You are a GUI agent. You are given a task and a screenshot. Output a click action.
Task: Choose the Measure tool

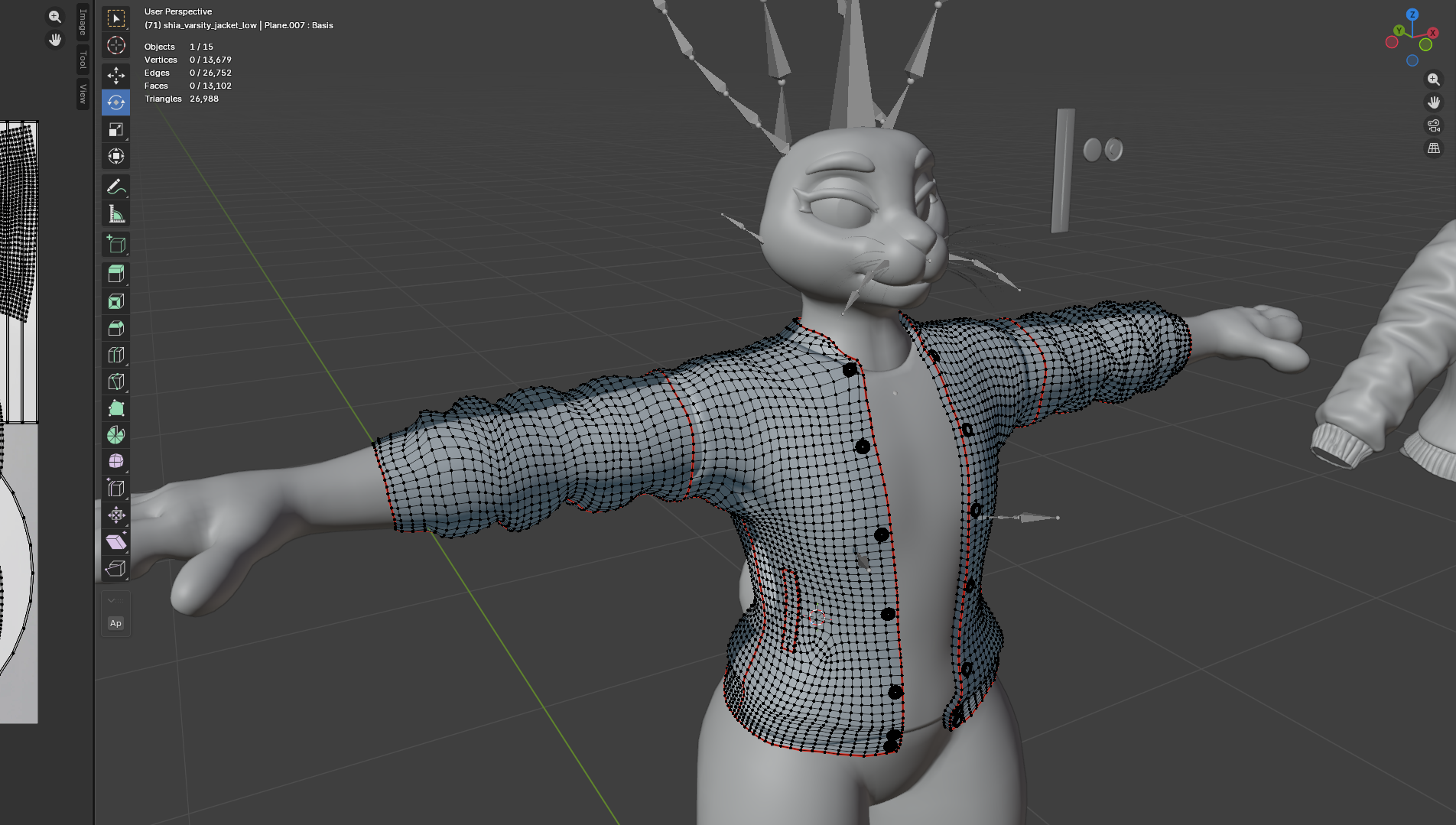pos(115,213)
